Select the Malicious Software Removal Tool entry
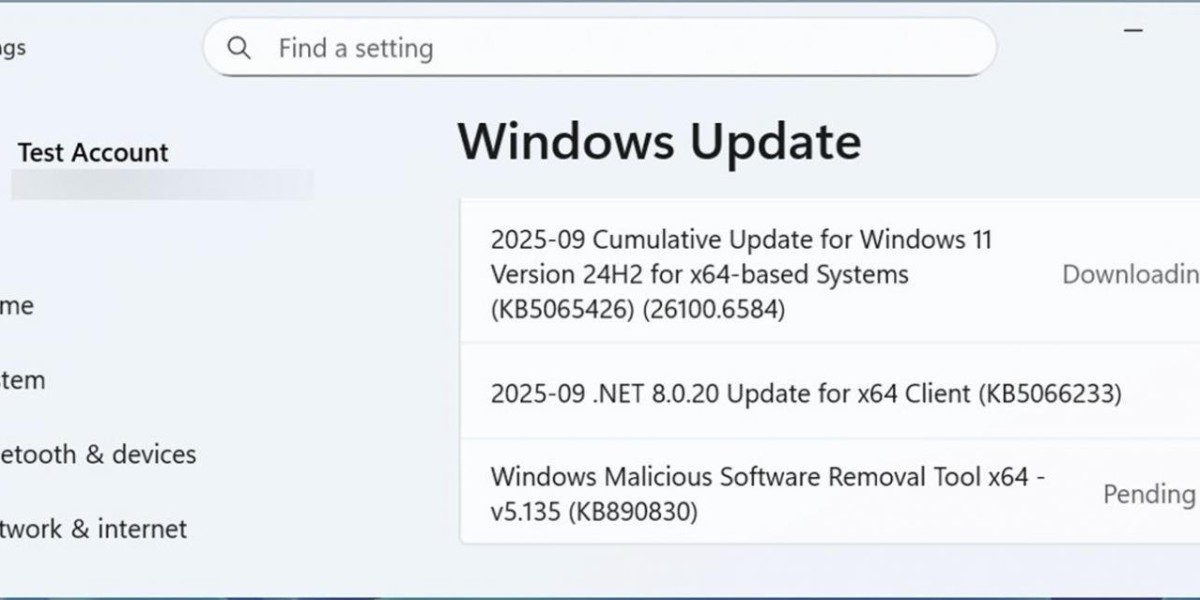 click(767, 477)
